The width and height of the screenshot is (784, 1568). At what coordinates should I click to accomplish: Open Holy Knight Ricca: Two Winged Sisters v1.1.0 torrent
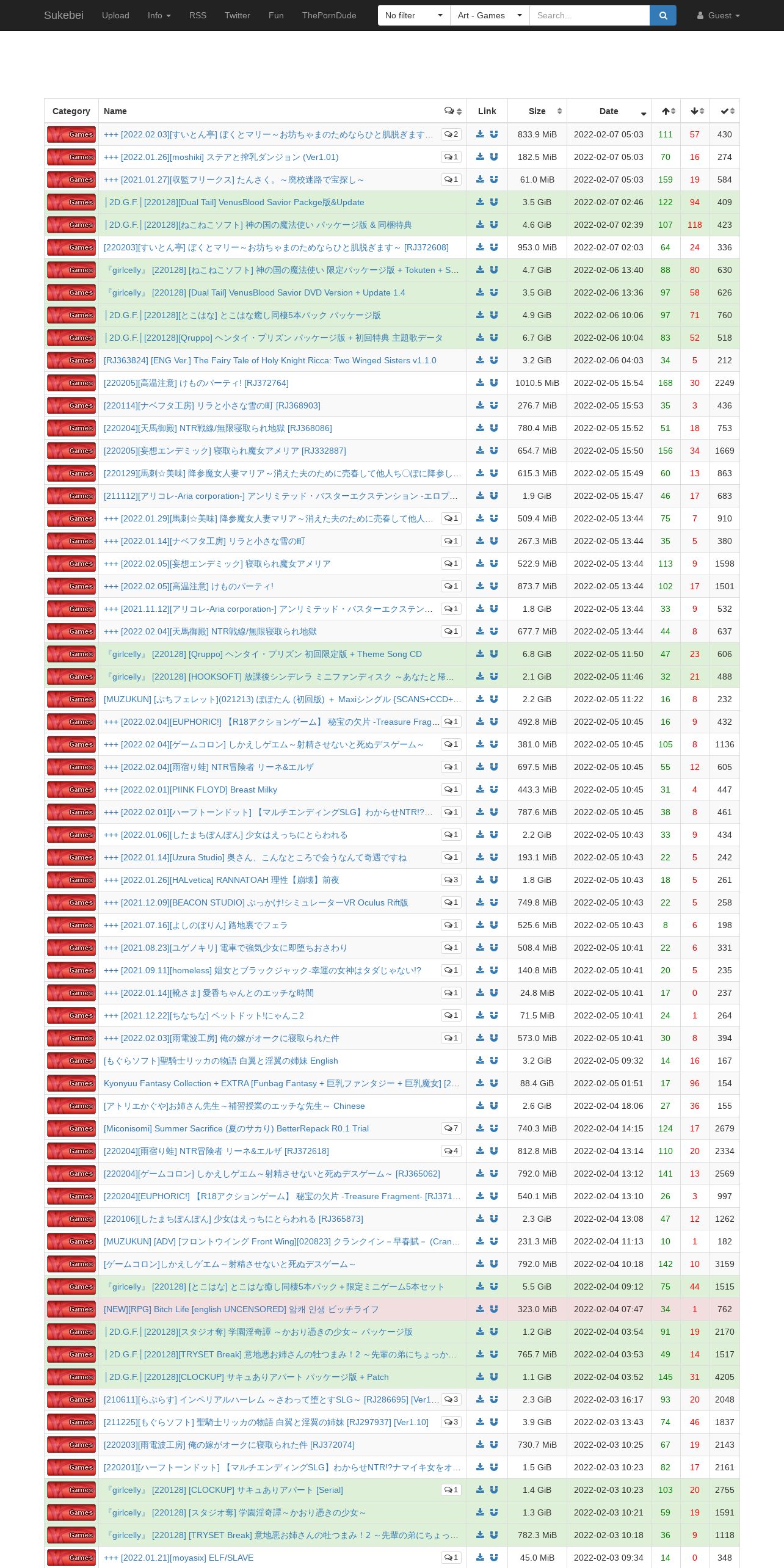click(x=270, y=360)
